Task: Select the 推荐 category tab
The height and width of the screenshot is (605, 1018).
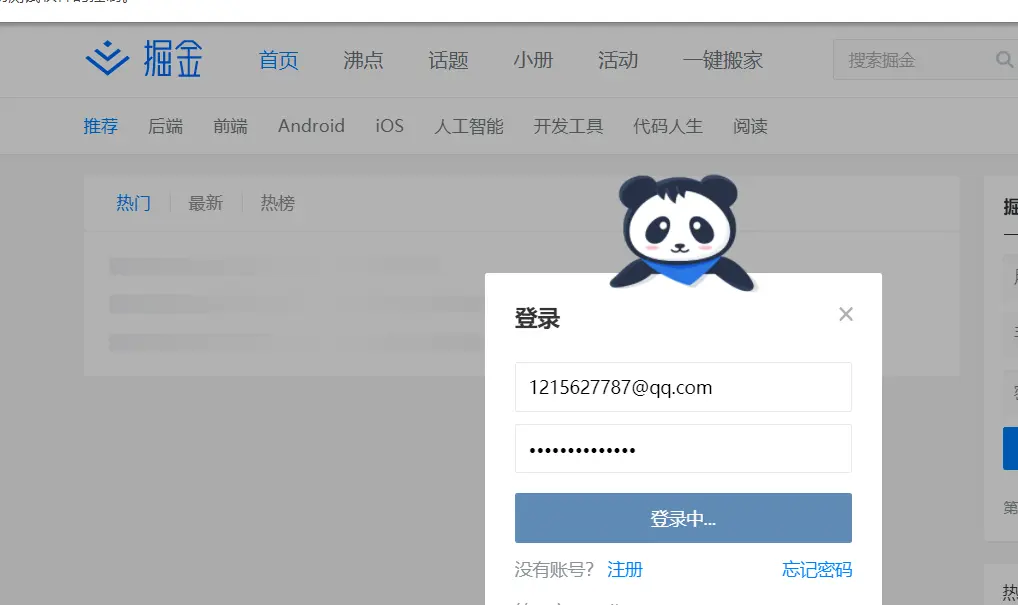Action: point(100,126)
